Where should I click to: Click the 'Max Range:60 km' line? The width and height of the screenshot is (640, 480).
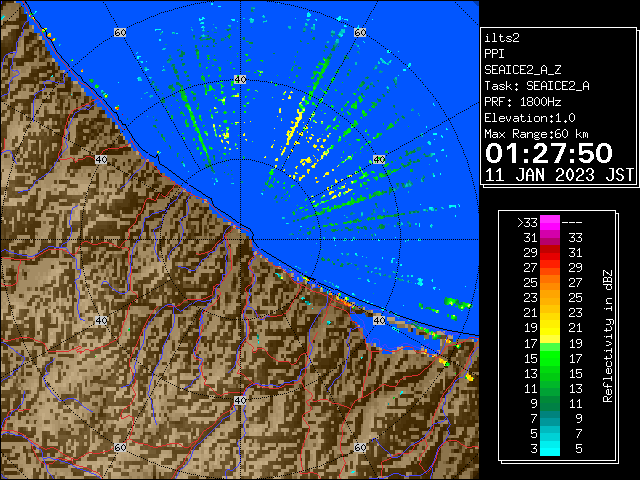pyautogui.click(x=536, y=134)
